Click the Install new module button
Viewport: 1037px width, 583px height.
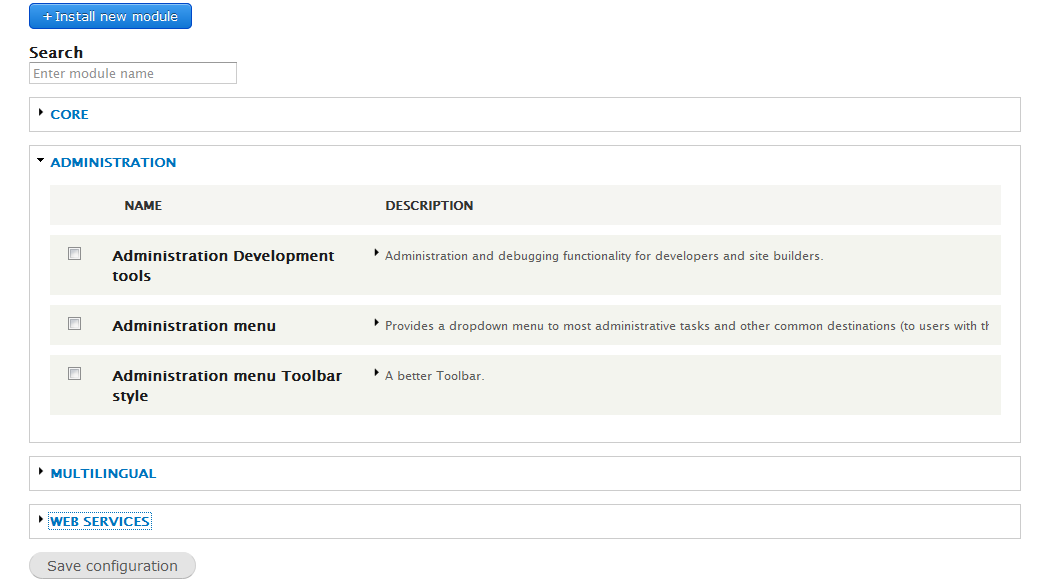tap(110, 17)
